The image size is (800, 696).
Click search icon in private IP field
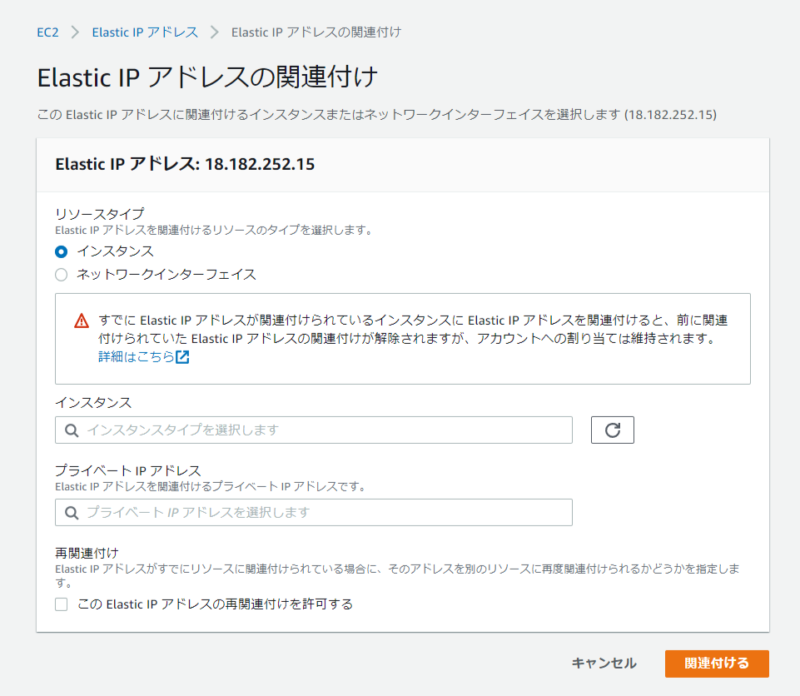tap(72, 512)
